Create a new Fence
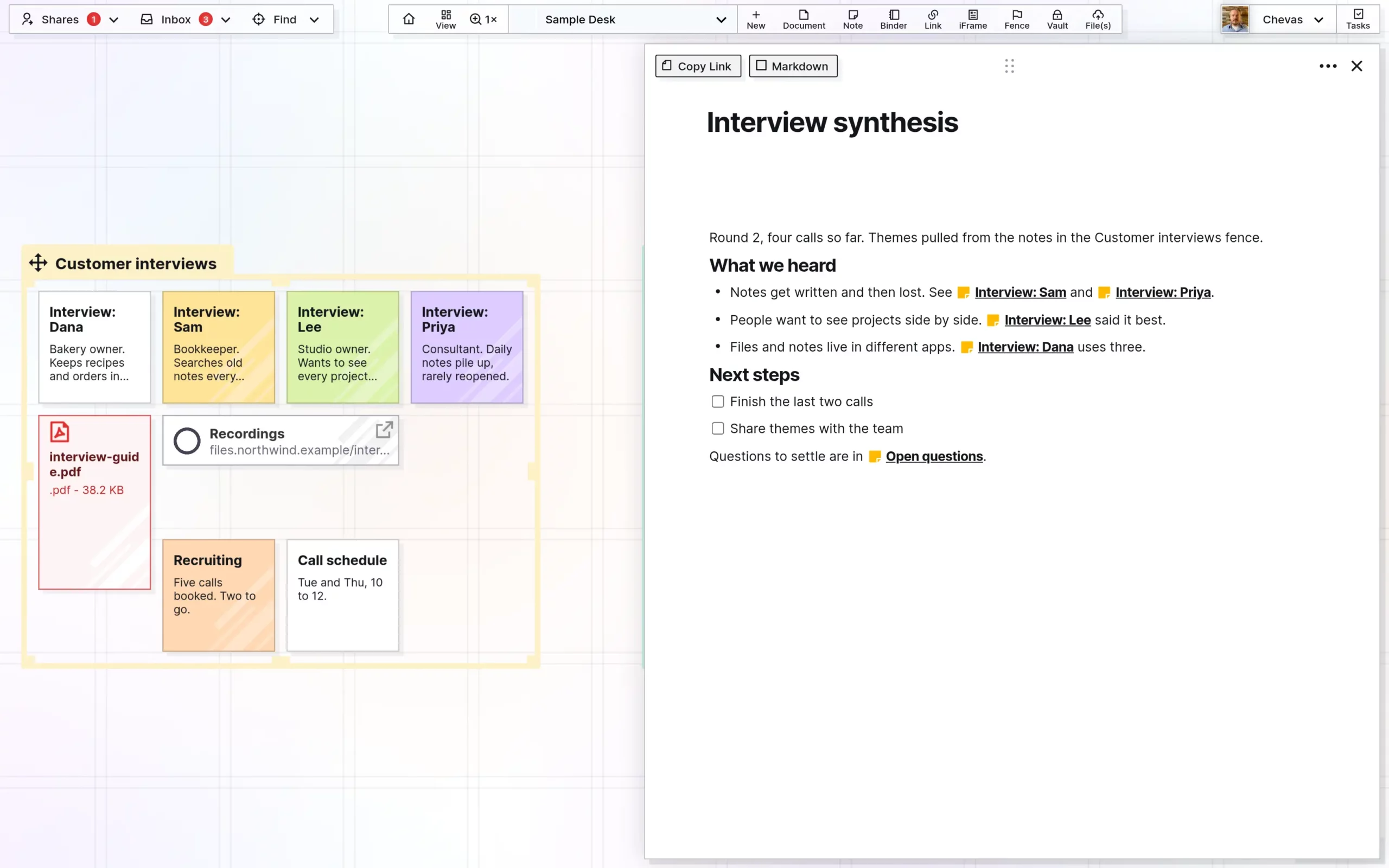Image resolution: width=1389 pixels, height=868 pixels. (x=1016, y=19)
